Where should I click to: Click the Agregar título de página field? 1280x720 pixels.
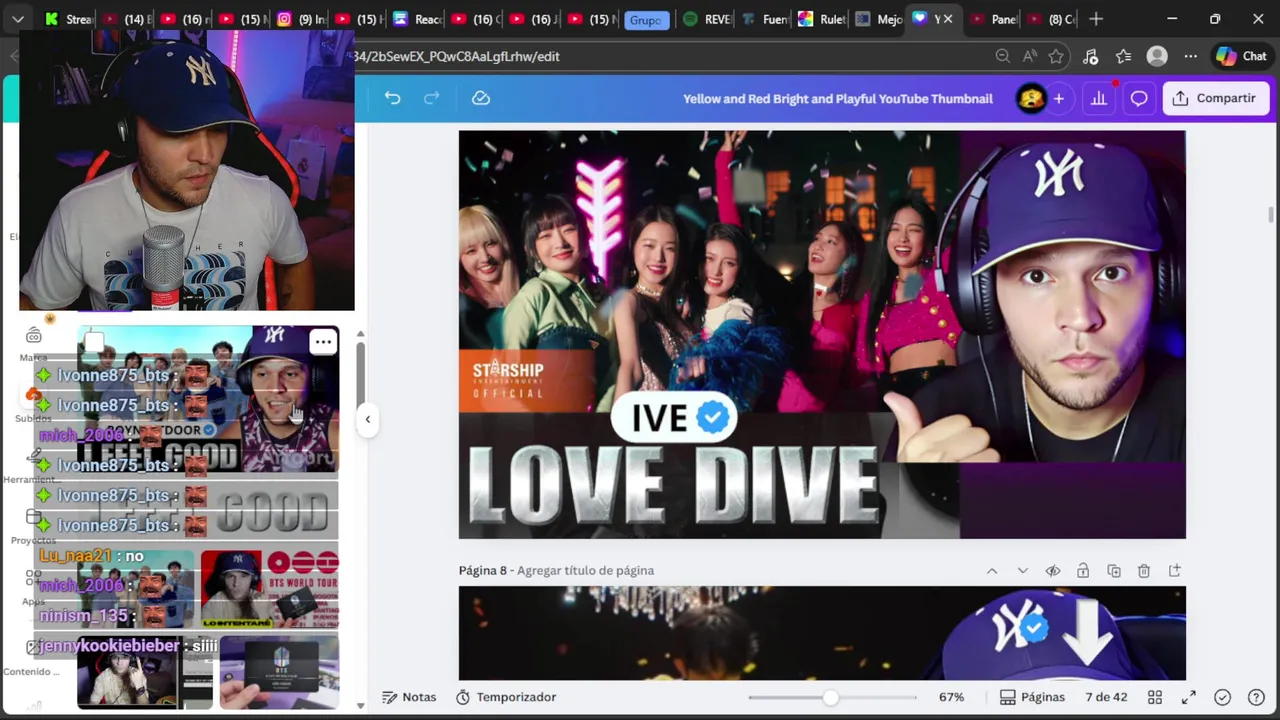(585, 570)
